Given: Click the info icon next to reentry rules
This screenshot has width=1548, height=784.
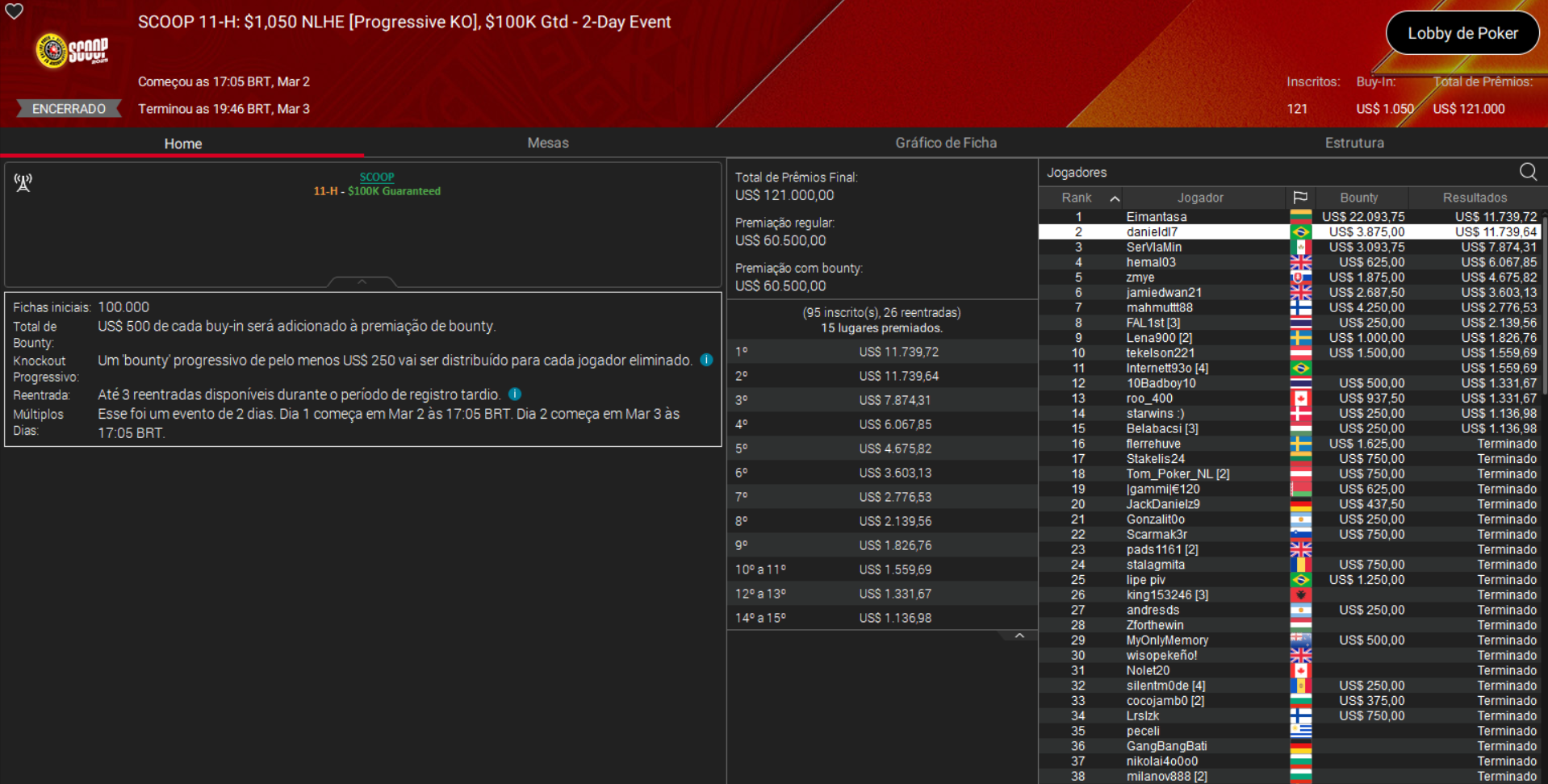Looking at the screenshot, I should (x=515, y=394).
